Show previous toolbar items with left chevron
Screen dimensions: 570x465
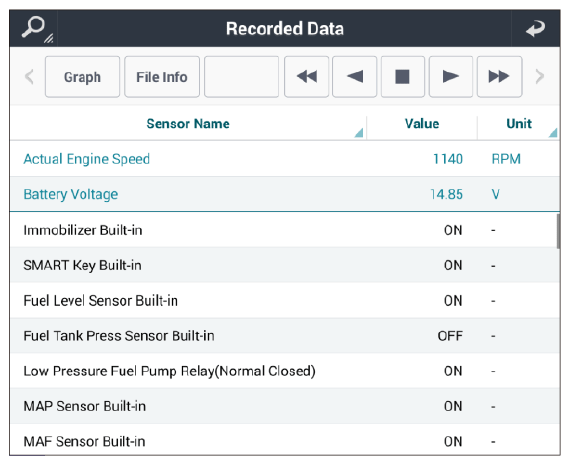(x=29, y=77)
